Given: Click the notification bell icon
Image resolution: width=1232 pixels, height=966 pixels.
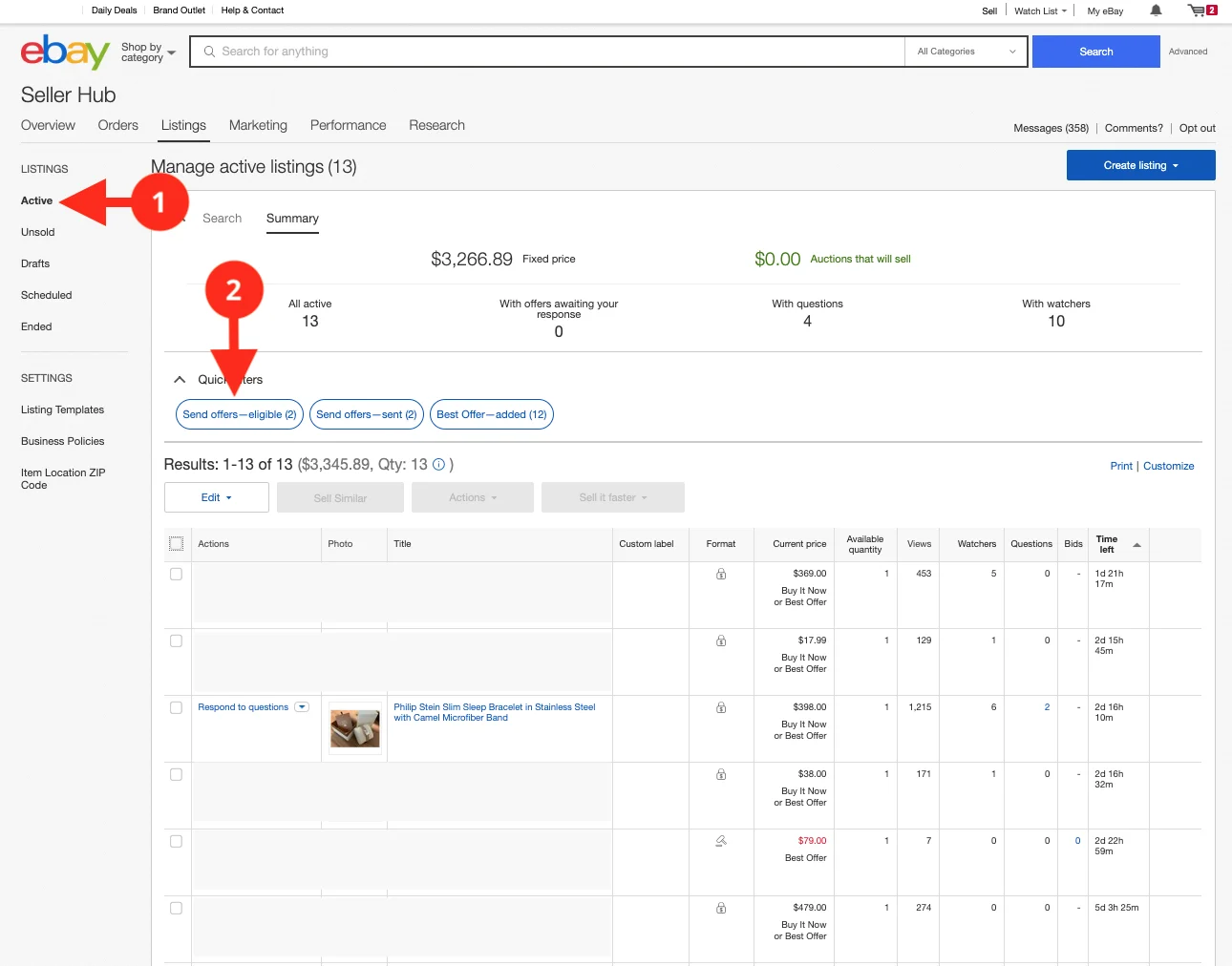Looking at the screenshot, I should [1156, 10].
